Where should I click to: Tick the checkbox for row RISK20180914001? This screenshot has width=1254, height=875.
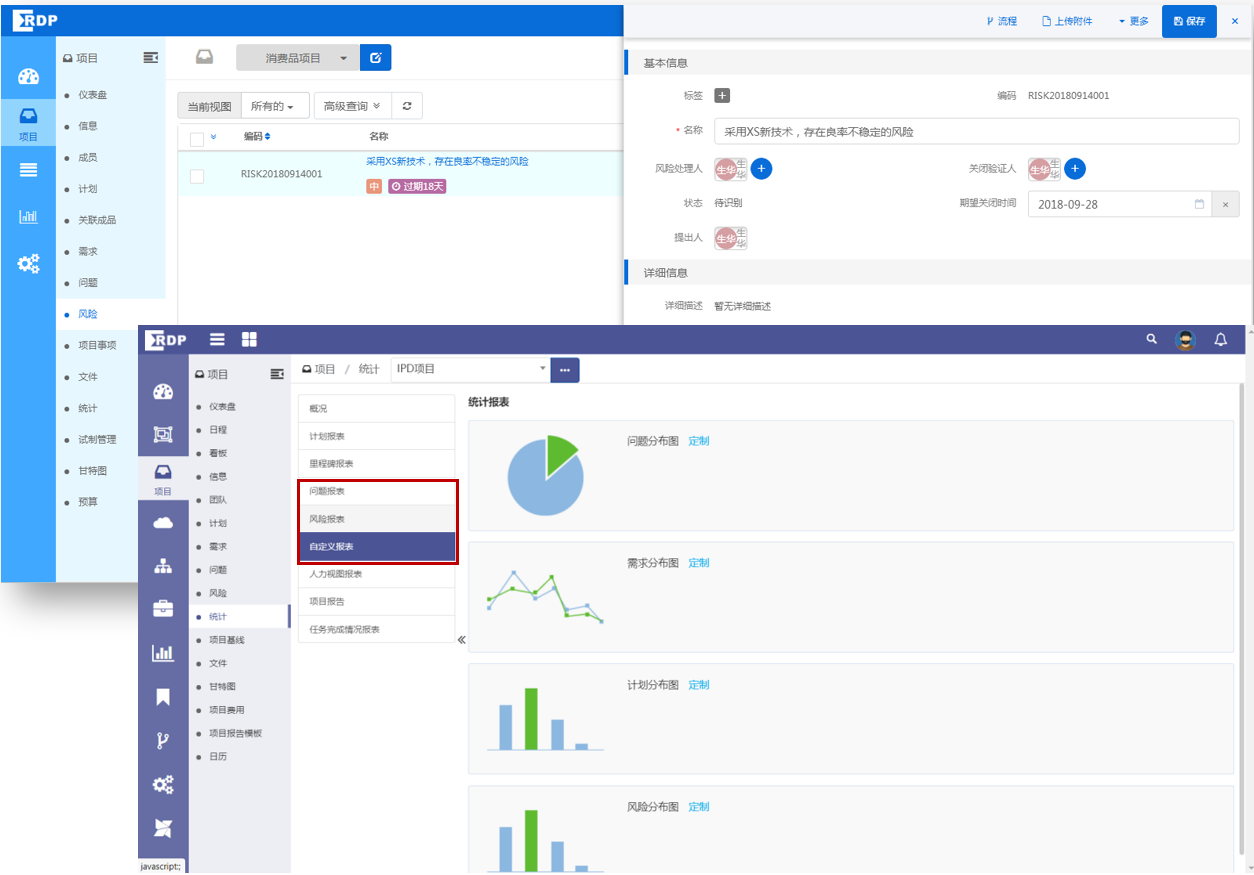(197, 176)
